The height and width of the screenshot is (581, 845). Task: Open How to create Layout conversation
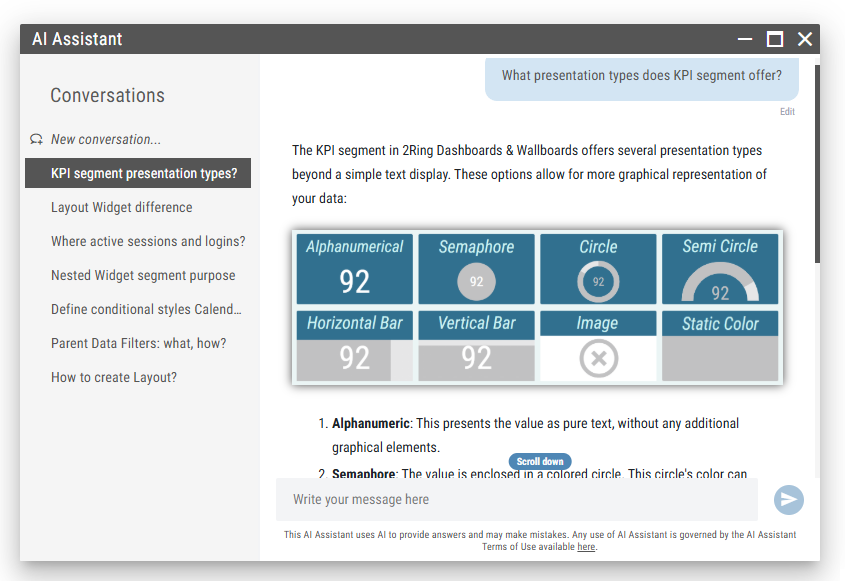pos(114,377)
